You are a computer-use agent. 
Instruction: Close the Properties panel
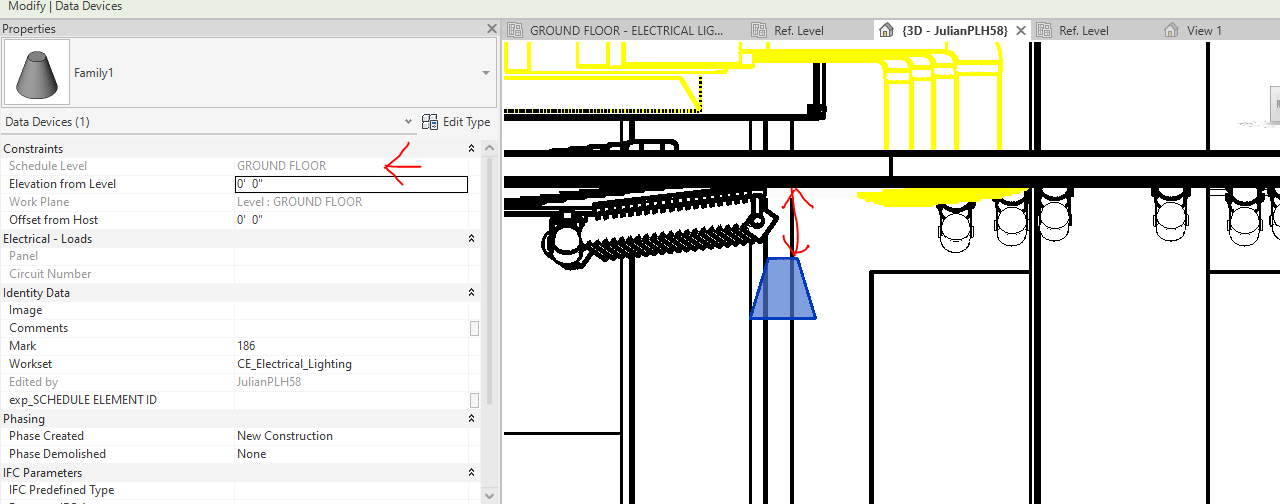tap(491, 29)
